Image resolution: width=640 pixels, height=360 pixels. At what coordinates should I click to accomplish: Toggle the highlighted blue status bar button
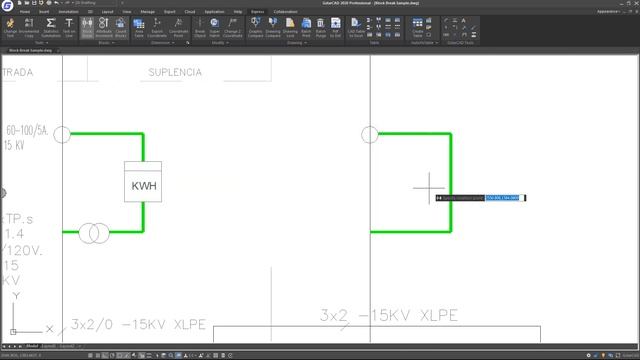click(178, 356)
